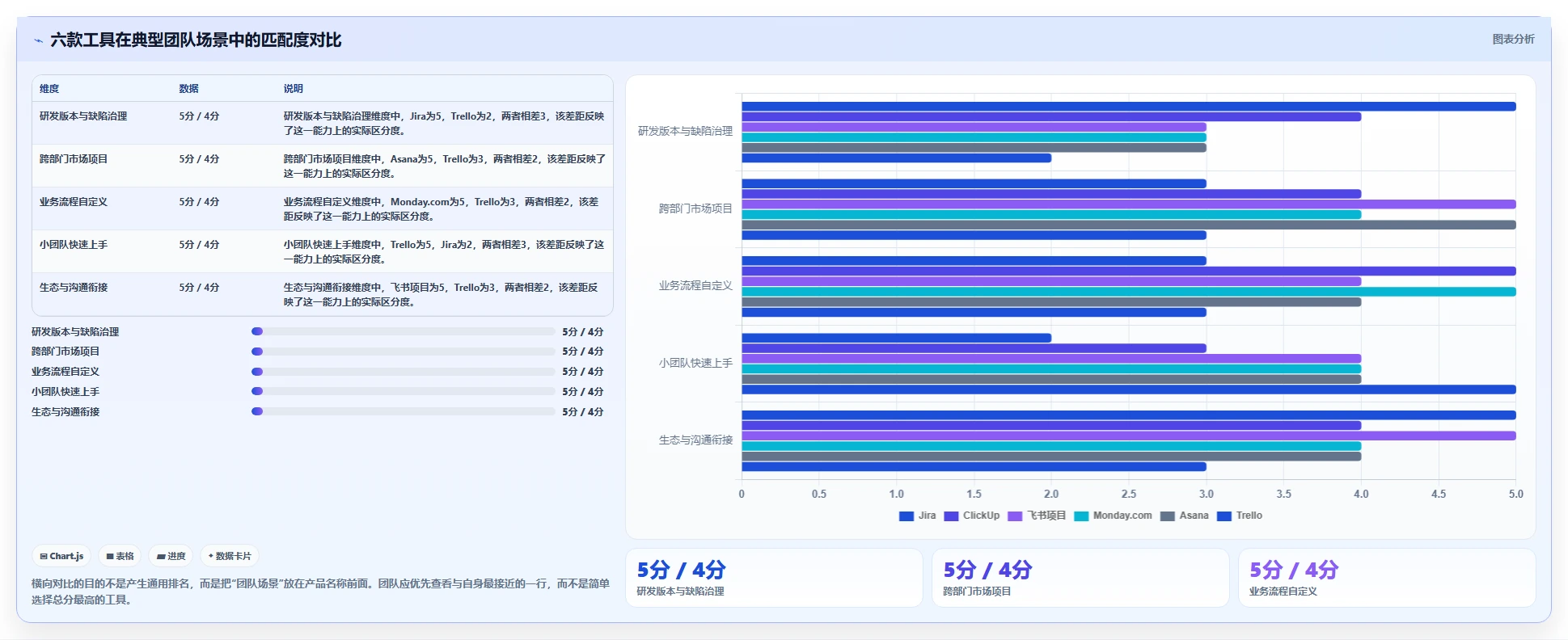1568x640 pixels.
Task: Click the description mentioning Asana为5
Action: (444, 166)
